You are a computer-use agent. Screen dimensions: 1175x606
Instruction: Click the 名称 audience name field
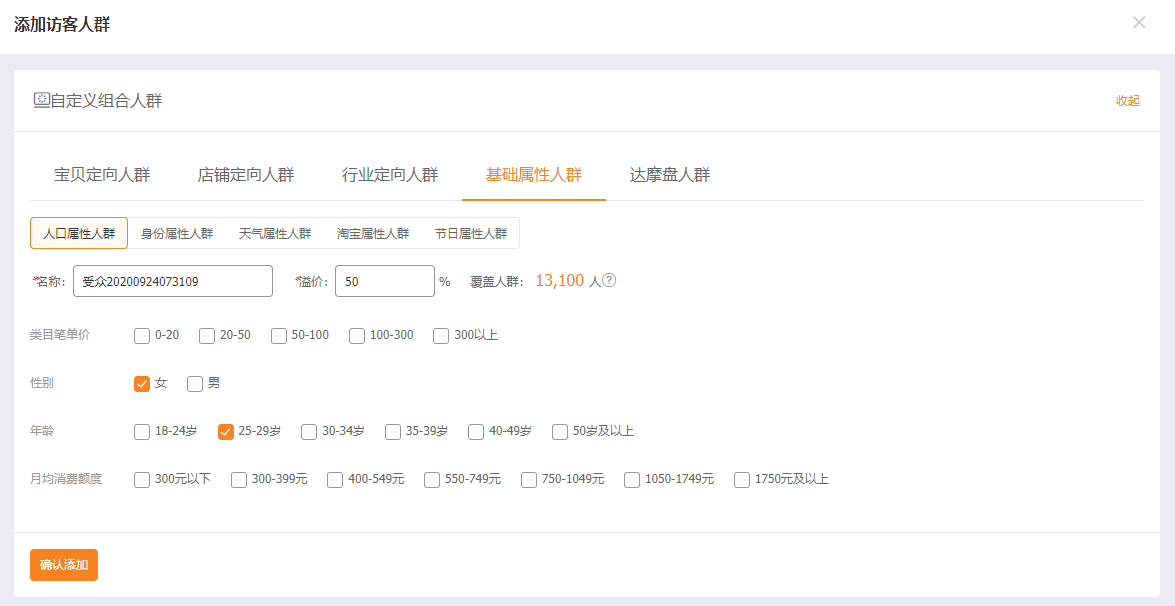(173, 281)
